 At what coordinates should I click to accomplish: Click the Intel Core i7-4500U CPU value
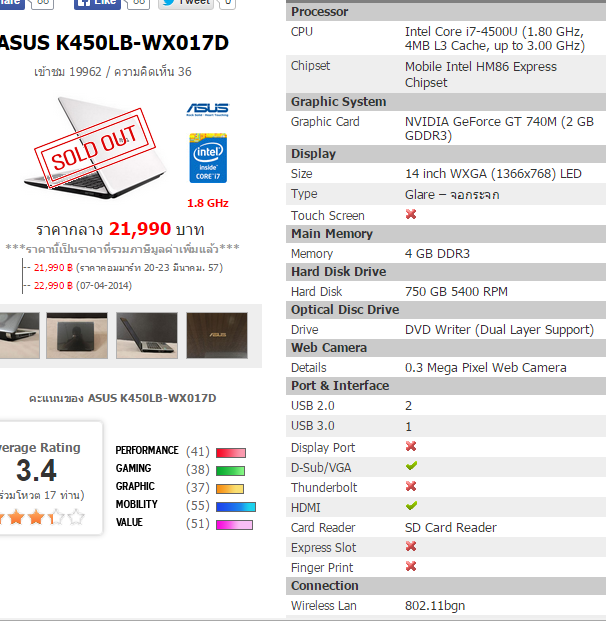pyautogui.click(x=495, y=39)
